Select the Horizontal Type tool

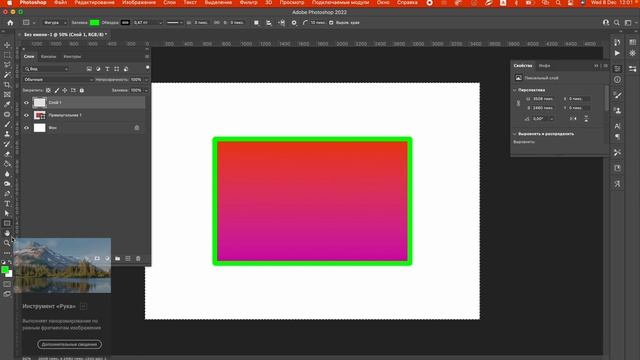click(7, 203)
